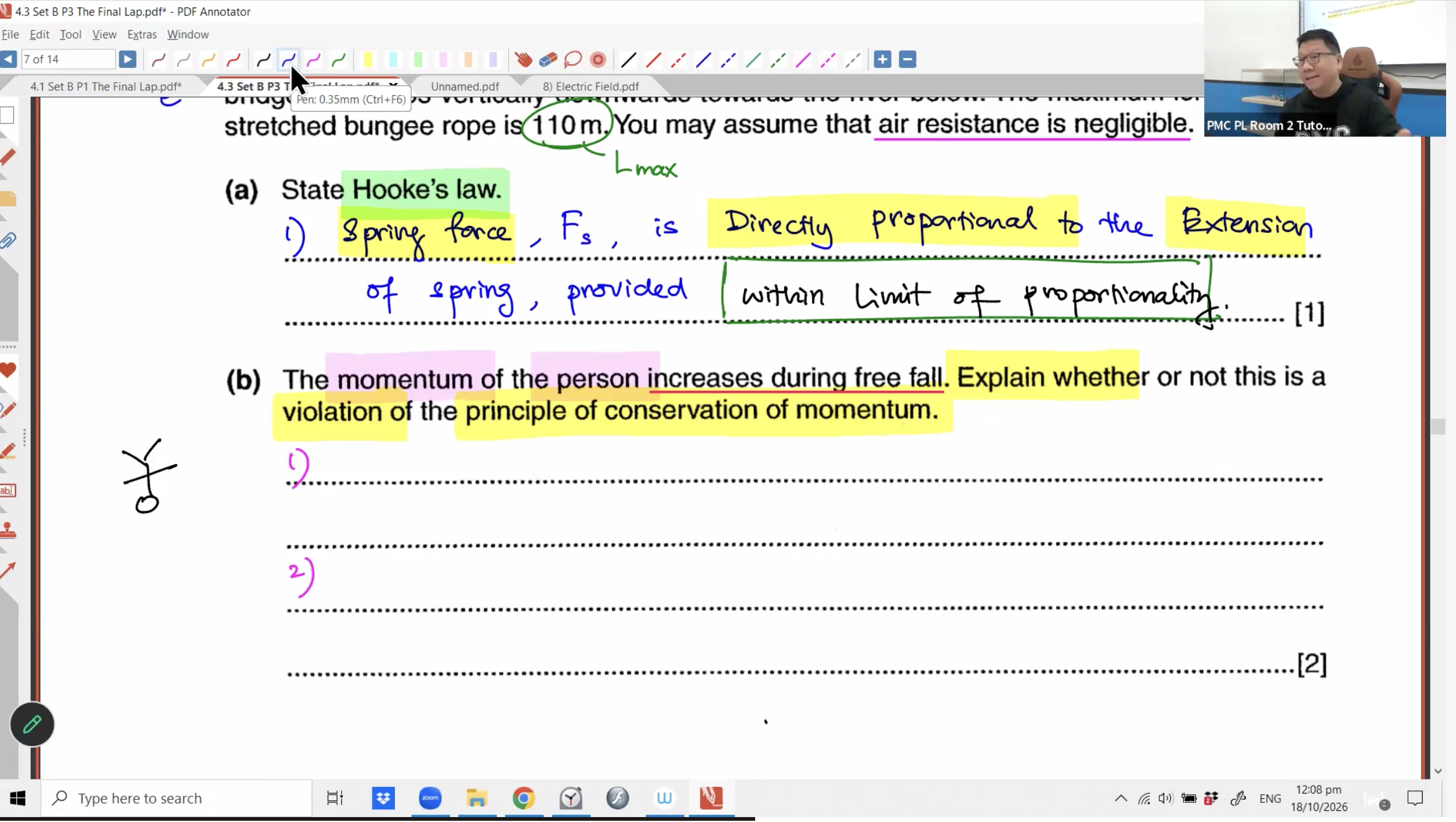The image size is (1456, 822).
Task: Open the Extras menu
Action: pyautogui.click(x=142, y=35)
